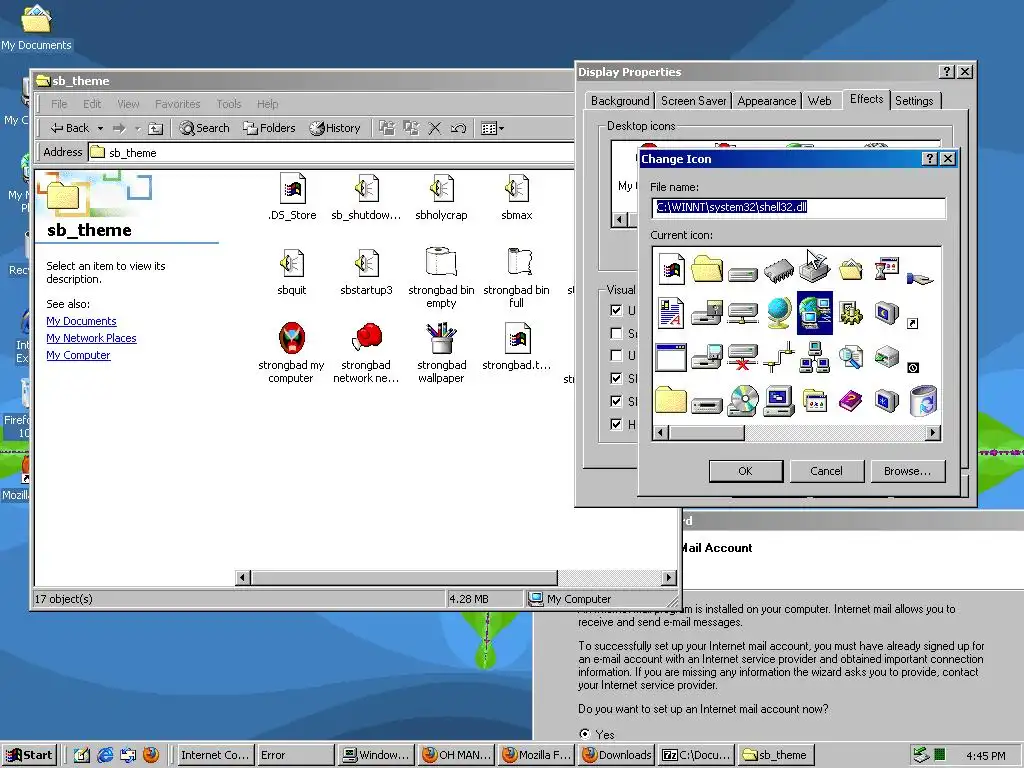Select the strongbad bin empty file
This screenshot has width=1024, height=768.
[441, 278]
